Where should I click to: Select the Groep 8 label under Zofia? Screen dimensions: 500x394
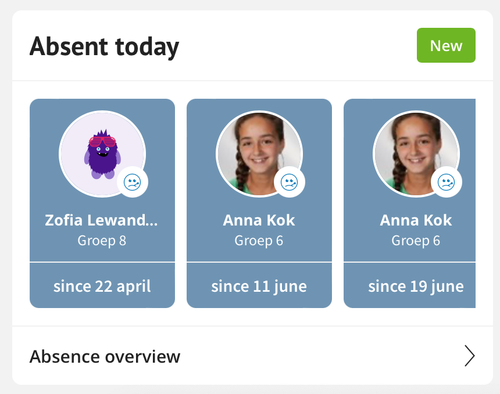pyautogui.click(x=102, y=241)
